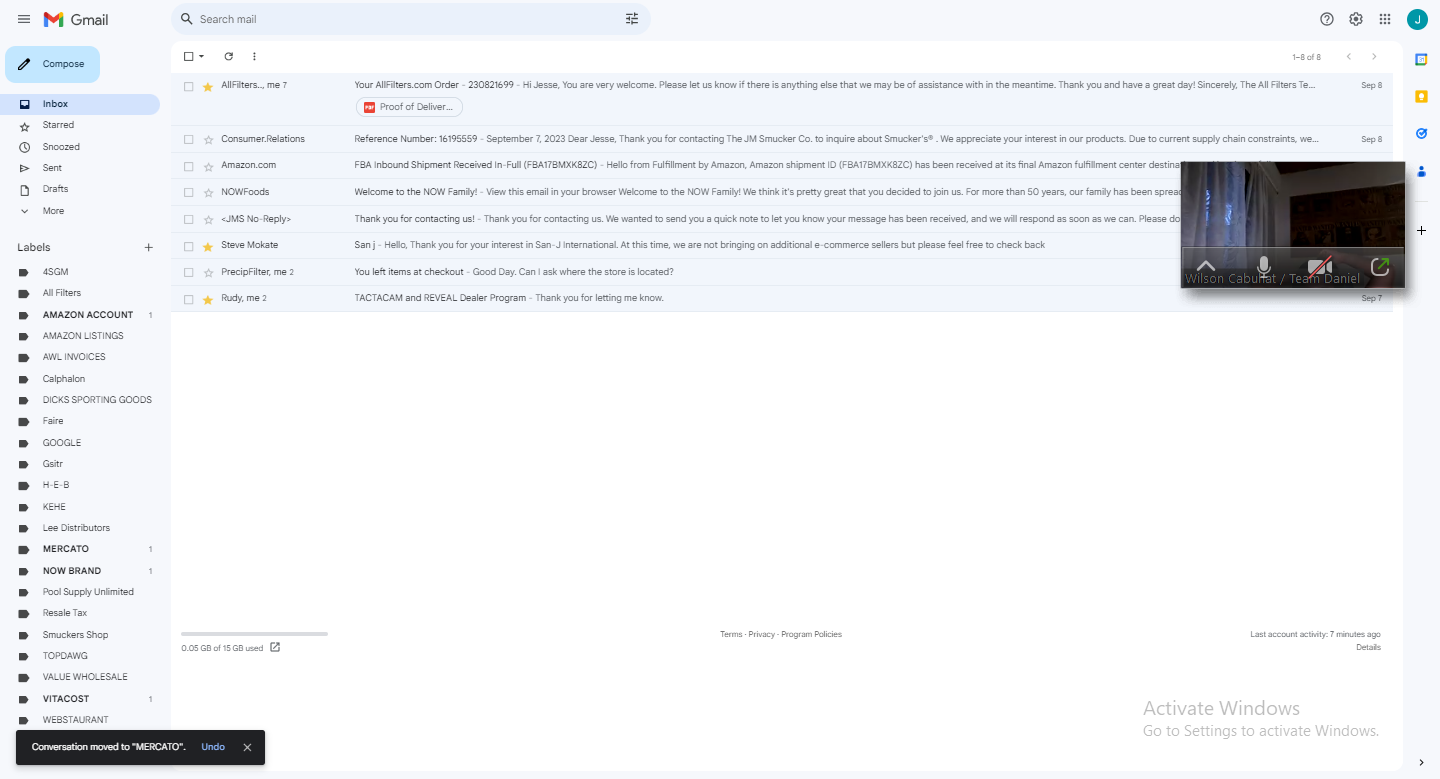This screenshot has width=1440, height=779.
Task: Open Google Calendar side panel
Action: [x=1421, y=60]
